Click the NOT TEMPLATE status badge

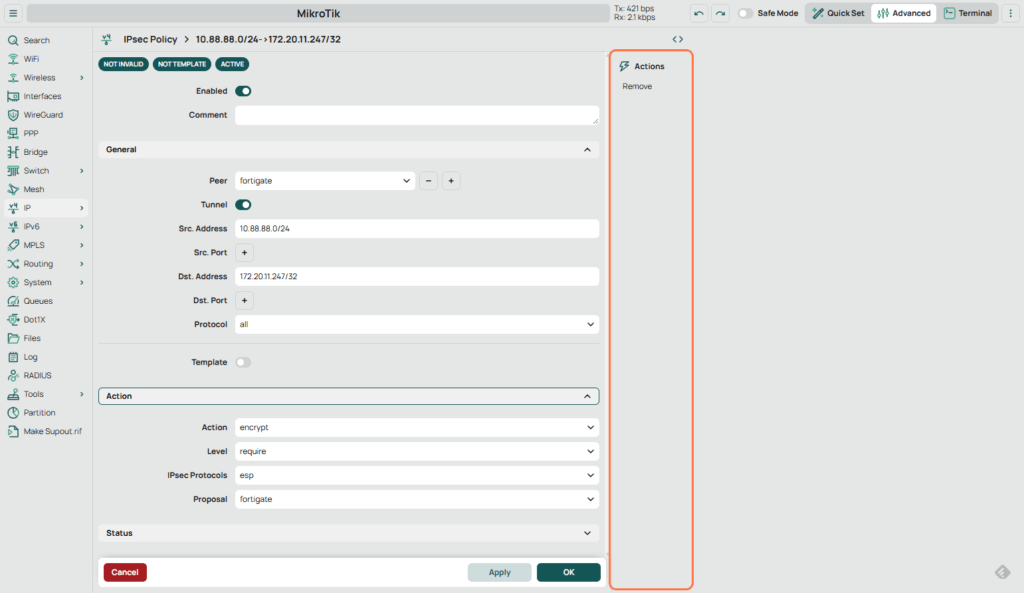pos(182,65)
